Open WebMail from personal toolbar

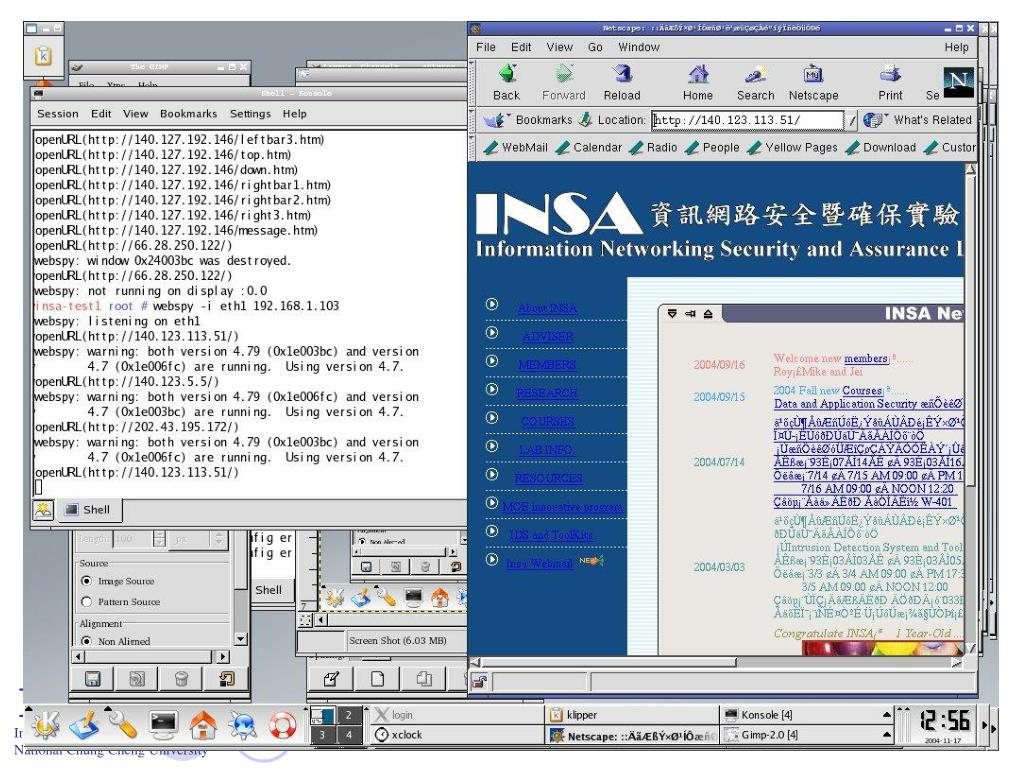pyautogui.click(x=515, y=148)
